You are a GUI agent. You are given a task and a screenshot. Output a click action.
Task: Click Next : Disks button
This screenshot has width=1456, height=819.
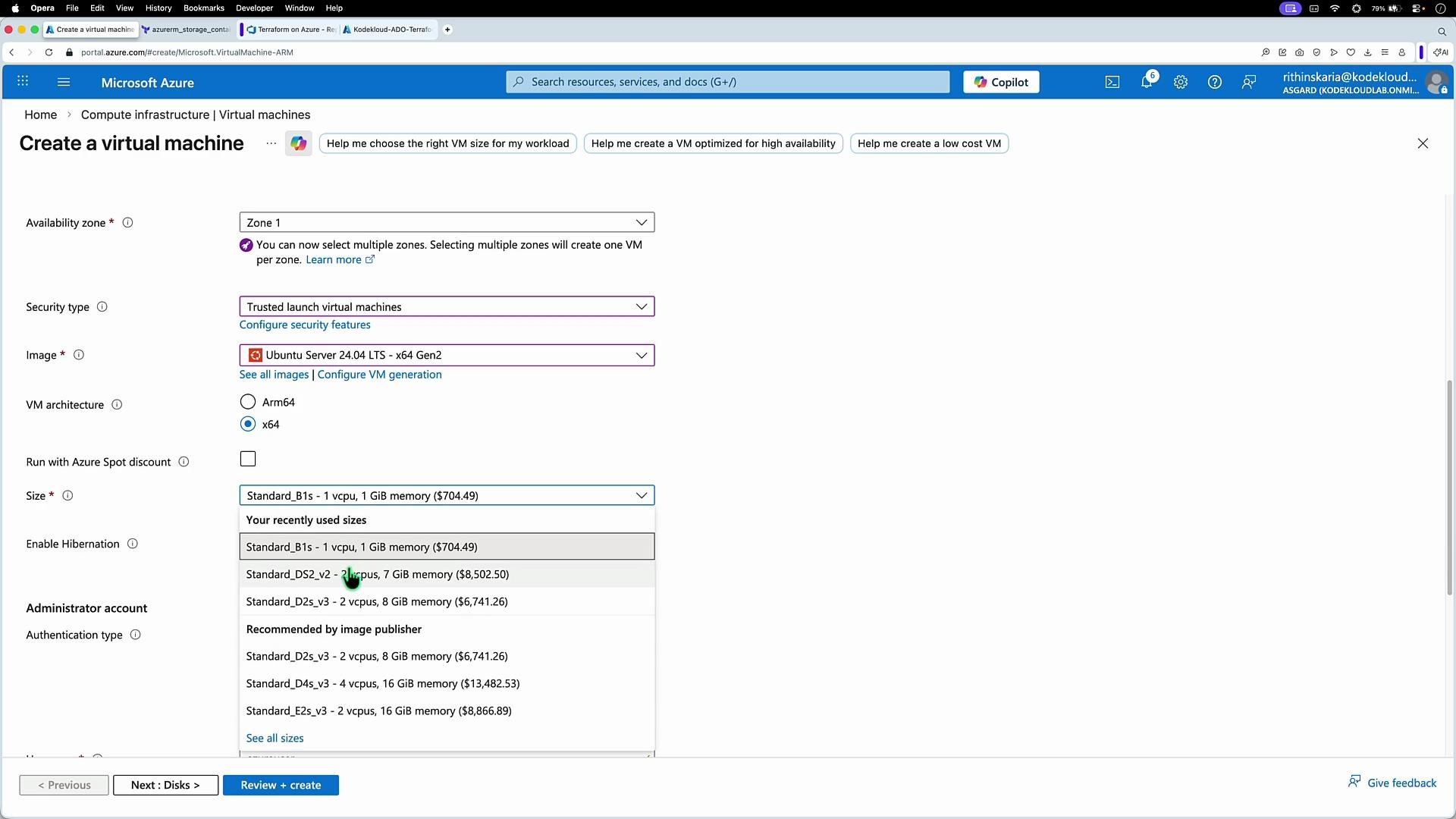[165, 785]
